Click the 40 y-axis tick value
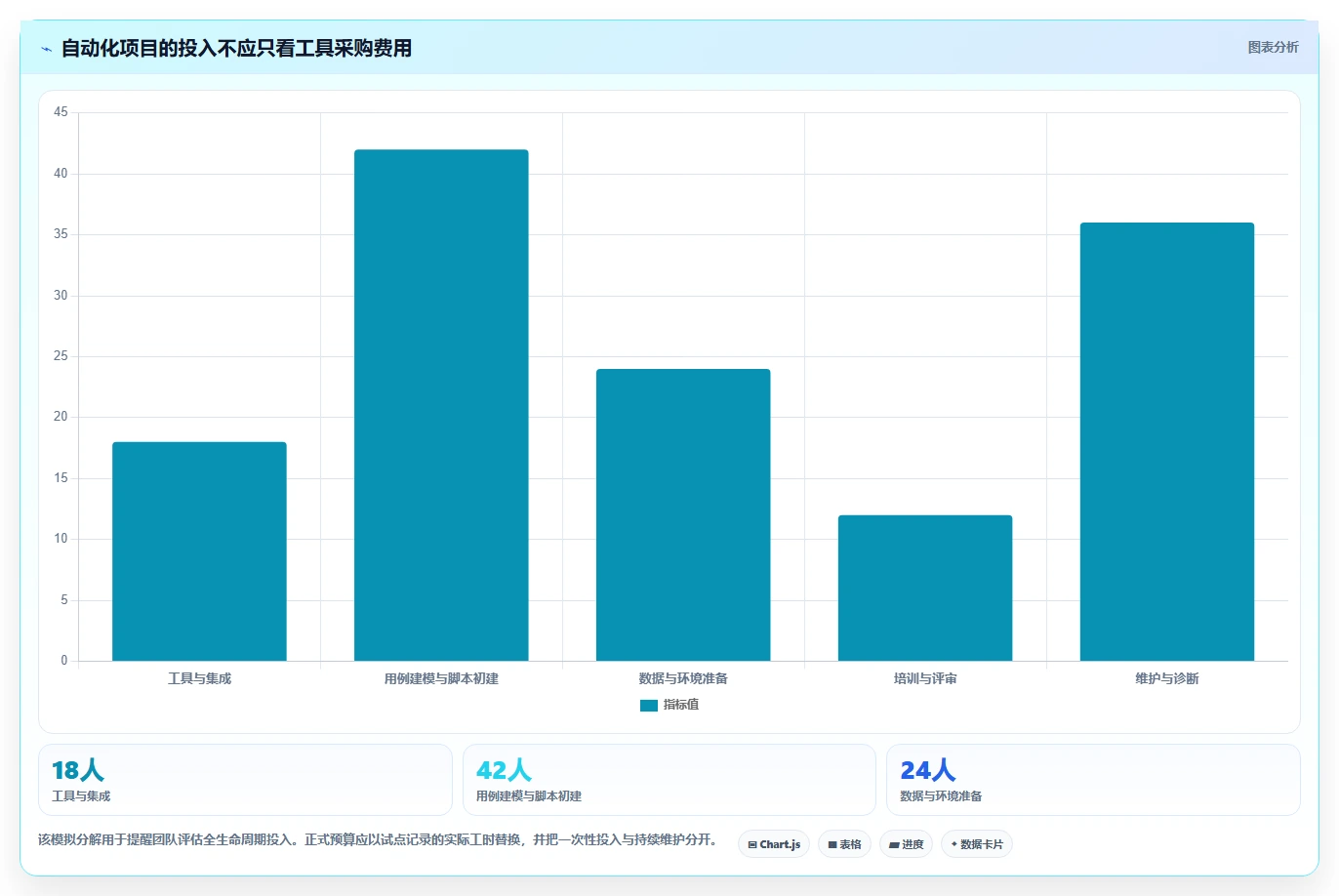 [x=61, y=174]
